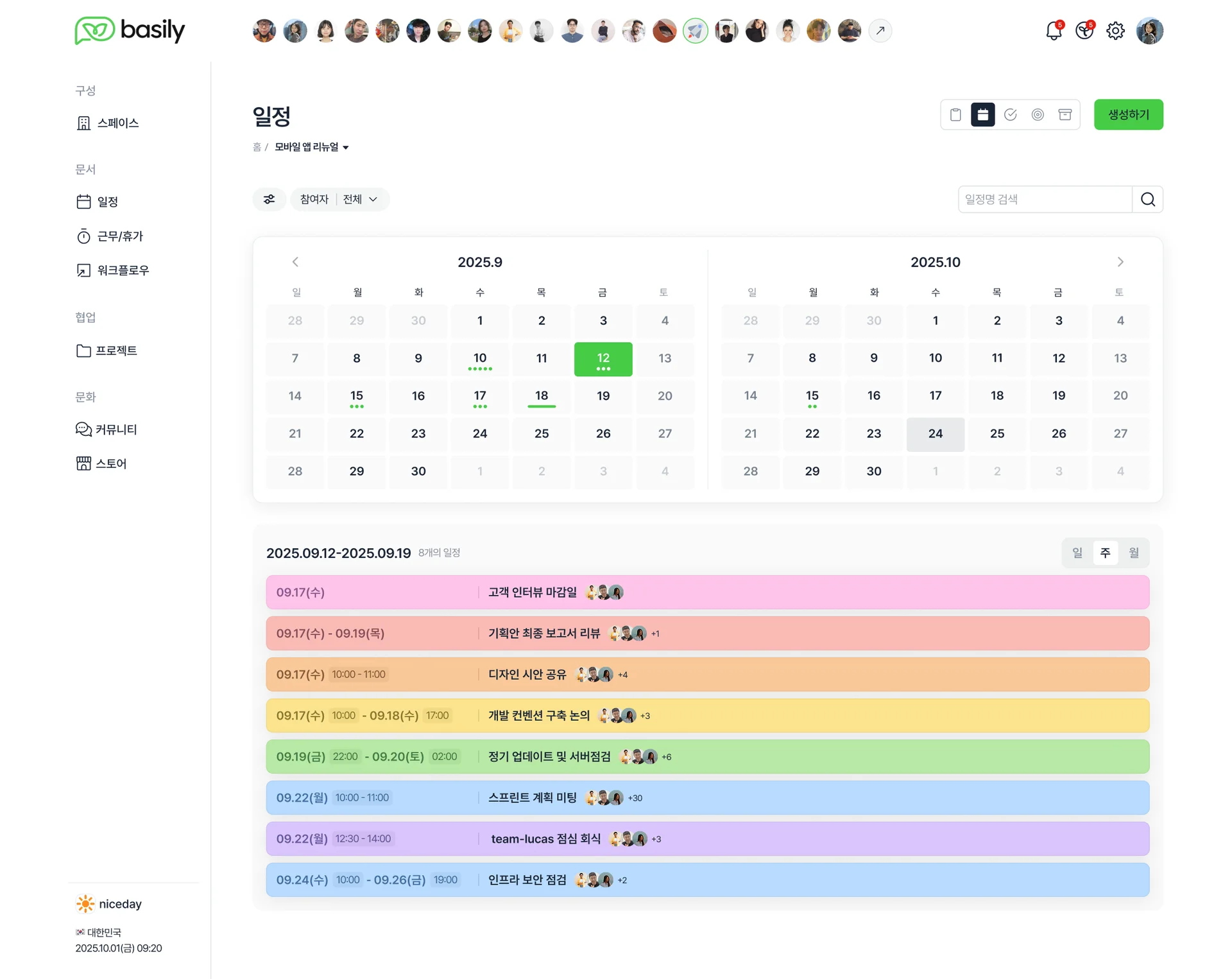Click the heart icon beside the bell
Image resolution: width=1232 pixels, height=979 pixels.
(x=1084, y=31)
